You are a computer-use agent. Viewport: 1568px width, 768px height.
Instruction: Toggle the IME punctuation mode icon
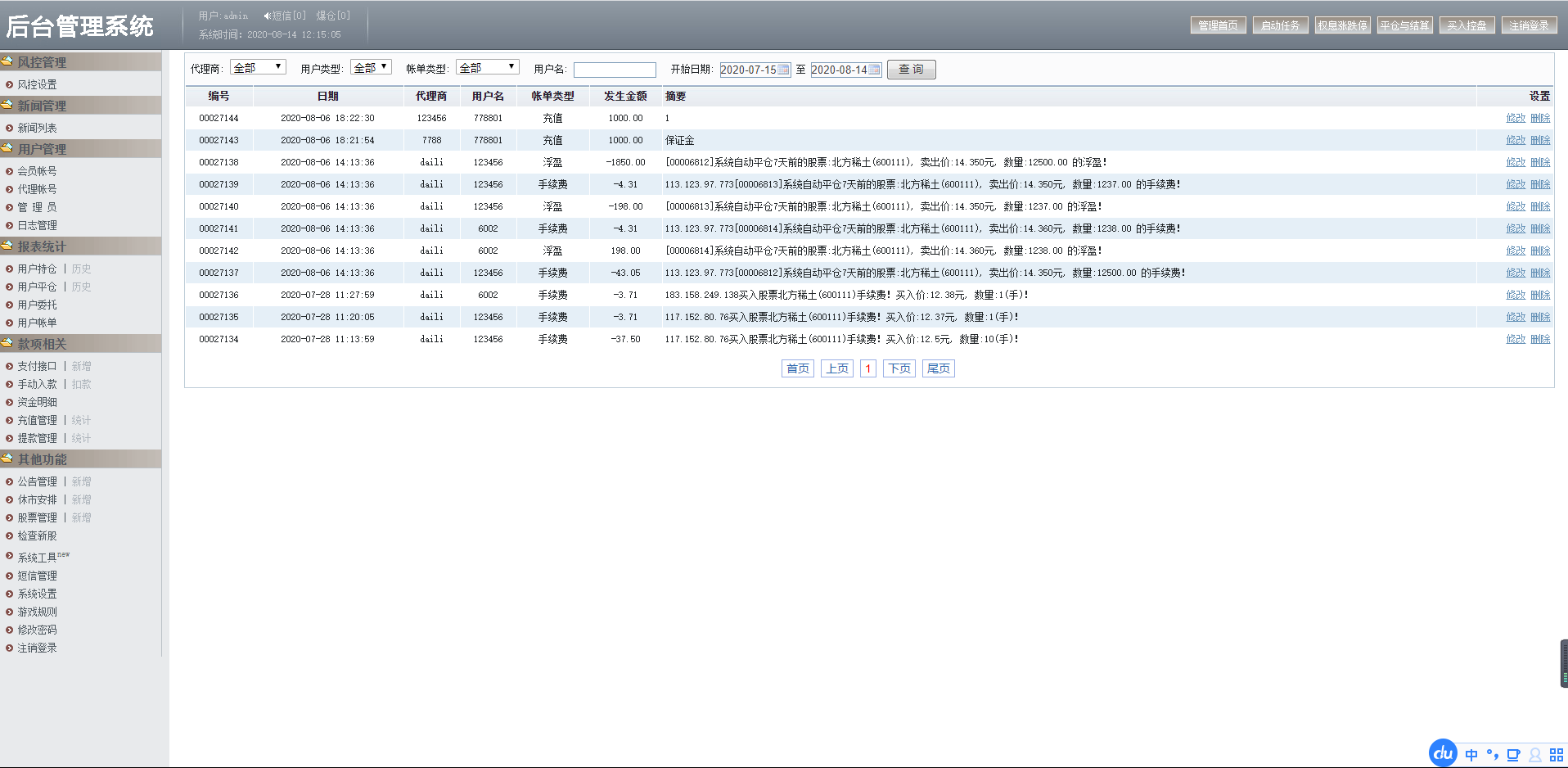(1492, 755)
